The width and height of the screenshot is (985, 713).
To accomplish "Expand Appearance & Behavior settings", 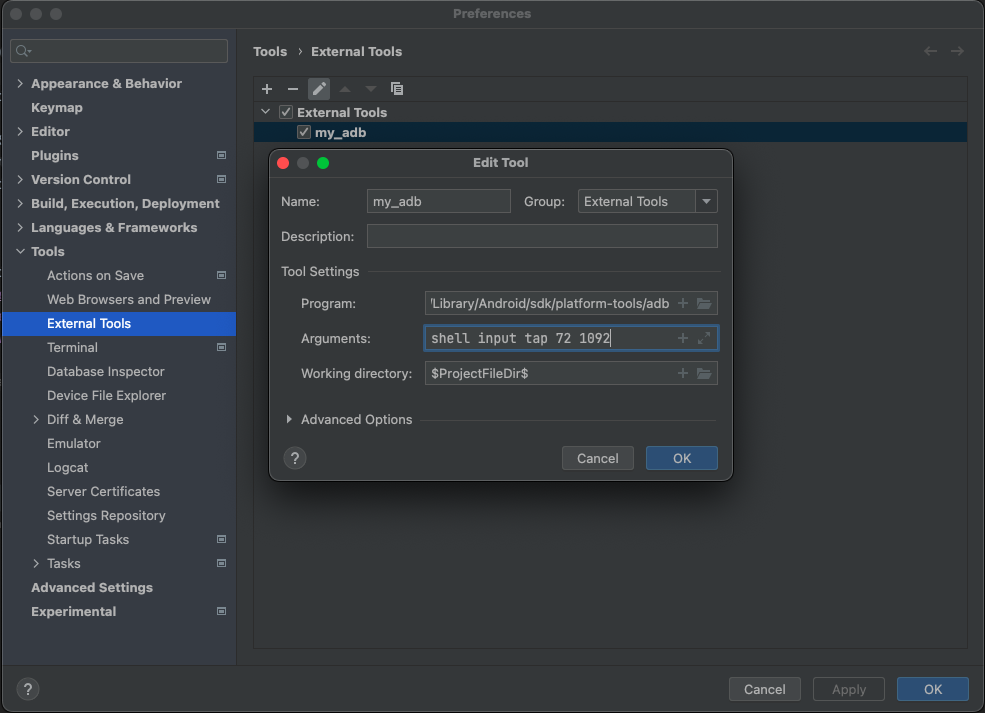I will 20,84.
